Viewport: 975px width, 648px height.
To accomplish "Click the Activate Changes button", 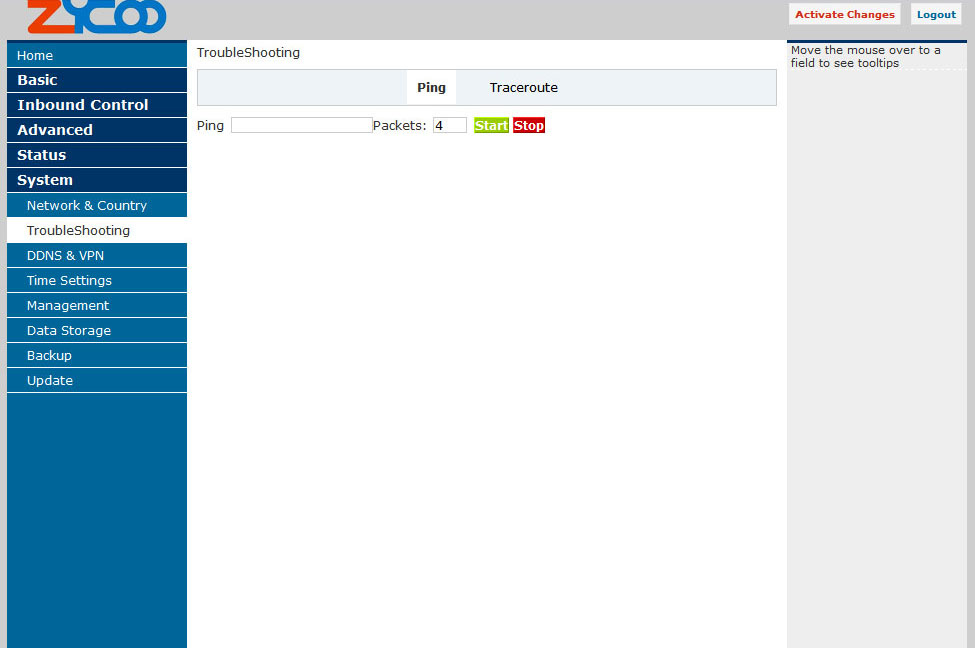I will pyautogui.click(x=844, y=14).
